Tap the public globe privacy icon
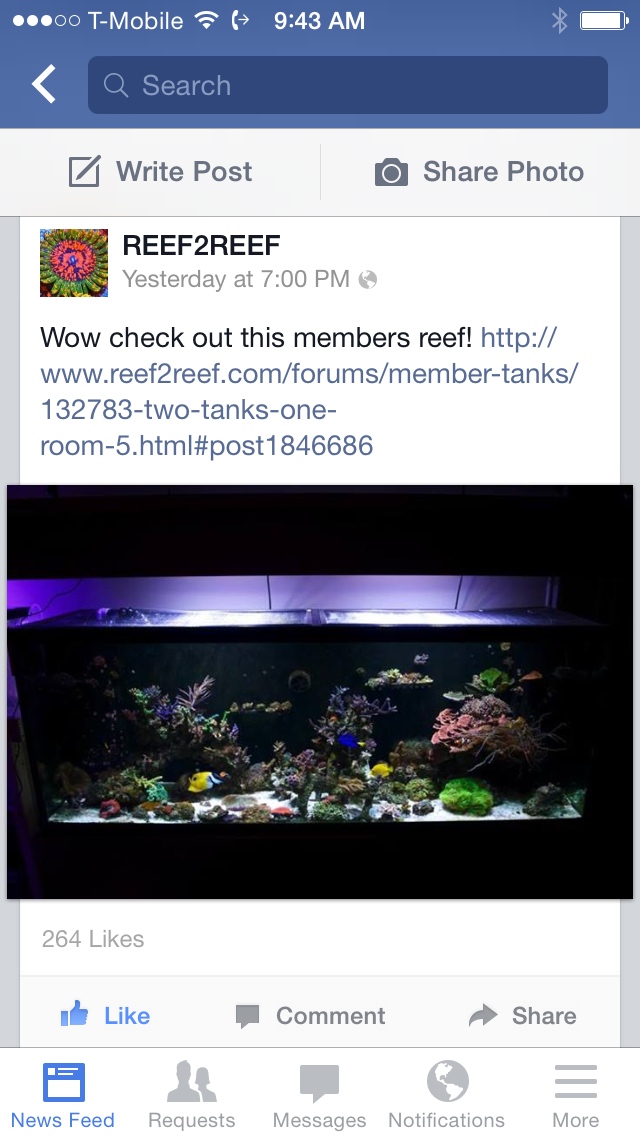The width and height of the screenshot is (640, 1136). (368, 280)
